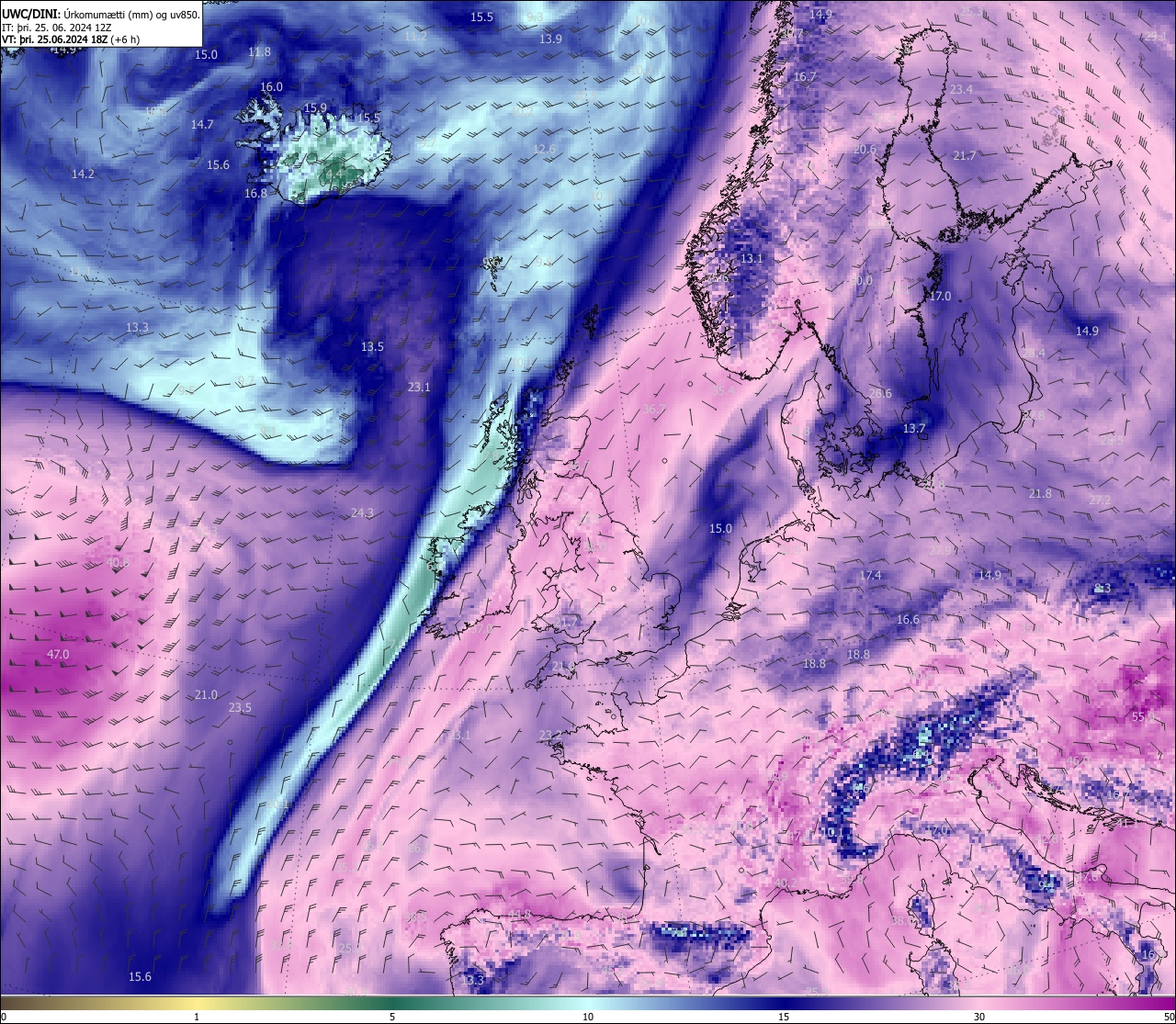Click the '40.2' value label

click(x=786, y=883)
